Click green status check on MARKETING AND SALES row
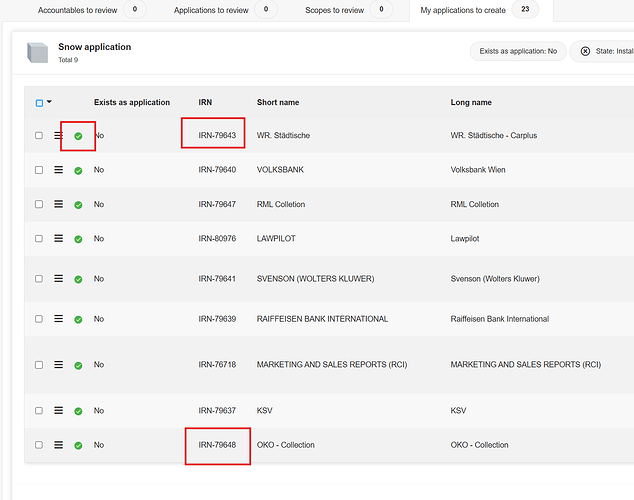 (x=78, y=365)
